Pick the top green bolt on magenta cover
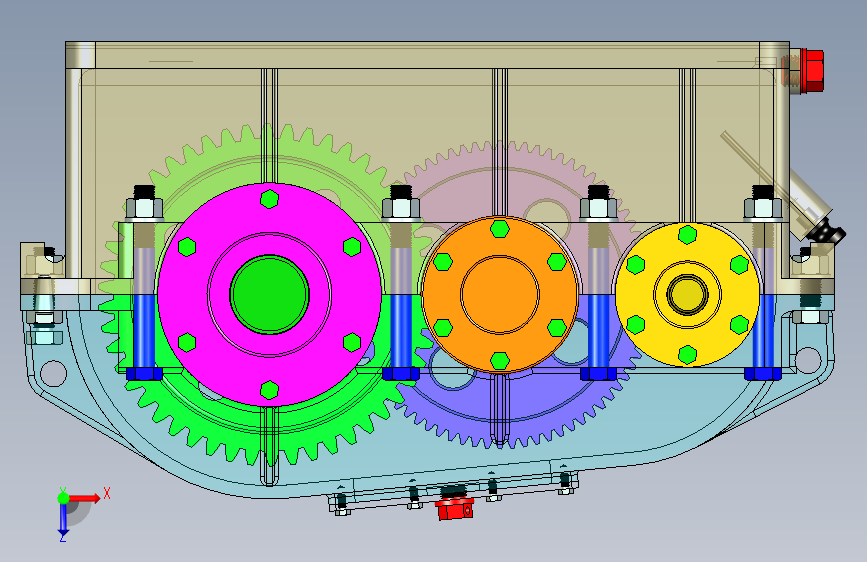 (x=269, y=199)
